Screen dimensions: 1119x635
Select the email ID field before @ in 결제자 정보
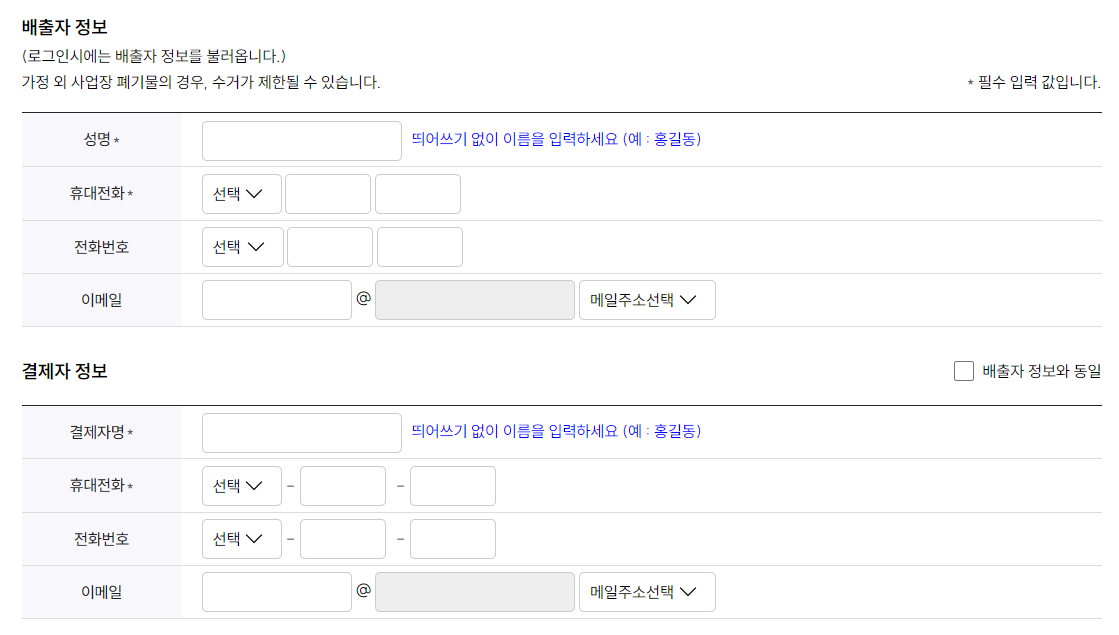tap(276, 591)
